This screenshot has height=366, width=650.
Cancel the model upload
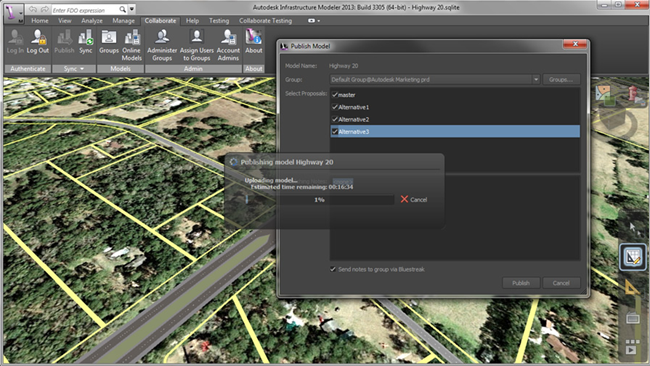click(414, 199)
